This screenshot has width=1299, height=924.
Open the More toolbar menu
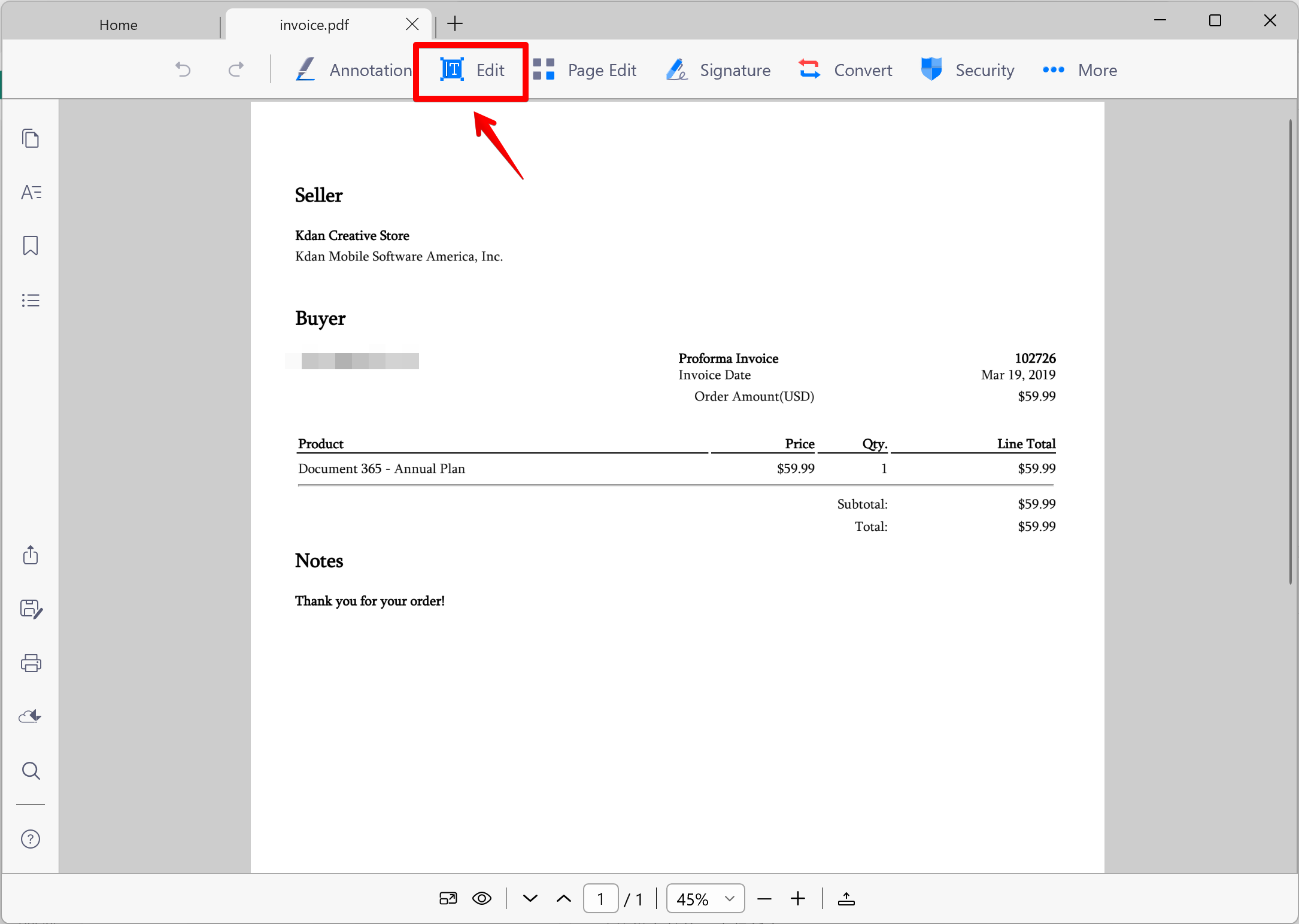click(1079, 70)
